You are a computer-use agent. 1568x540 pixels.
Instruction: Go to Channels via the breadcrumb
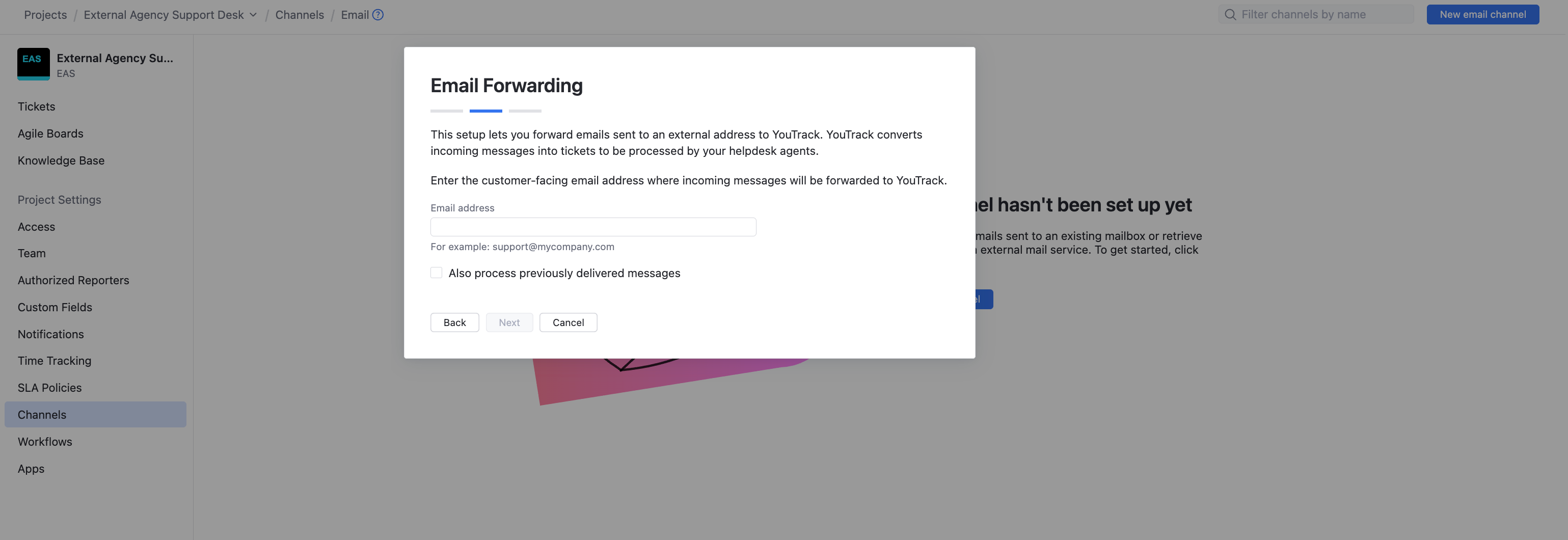[300, 14]
